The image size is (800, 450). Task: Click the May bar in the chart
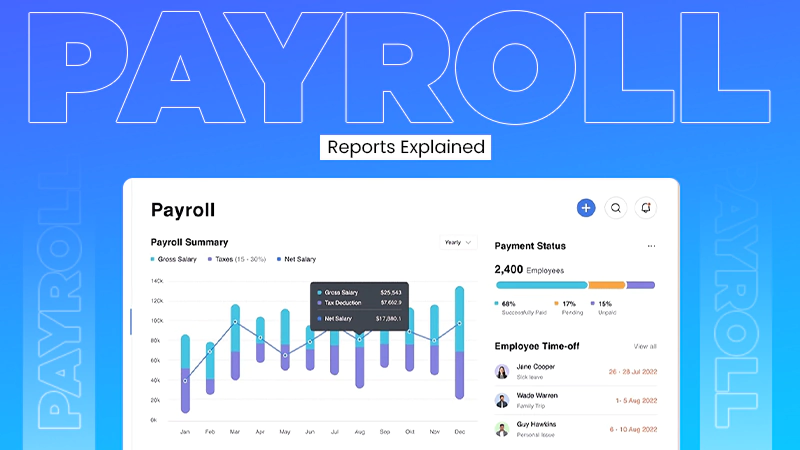point(285,339)
